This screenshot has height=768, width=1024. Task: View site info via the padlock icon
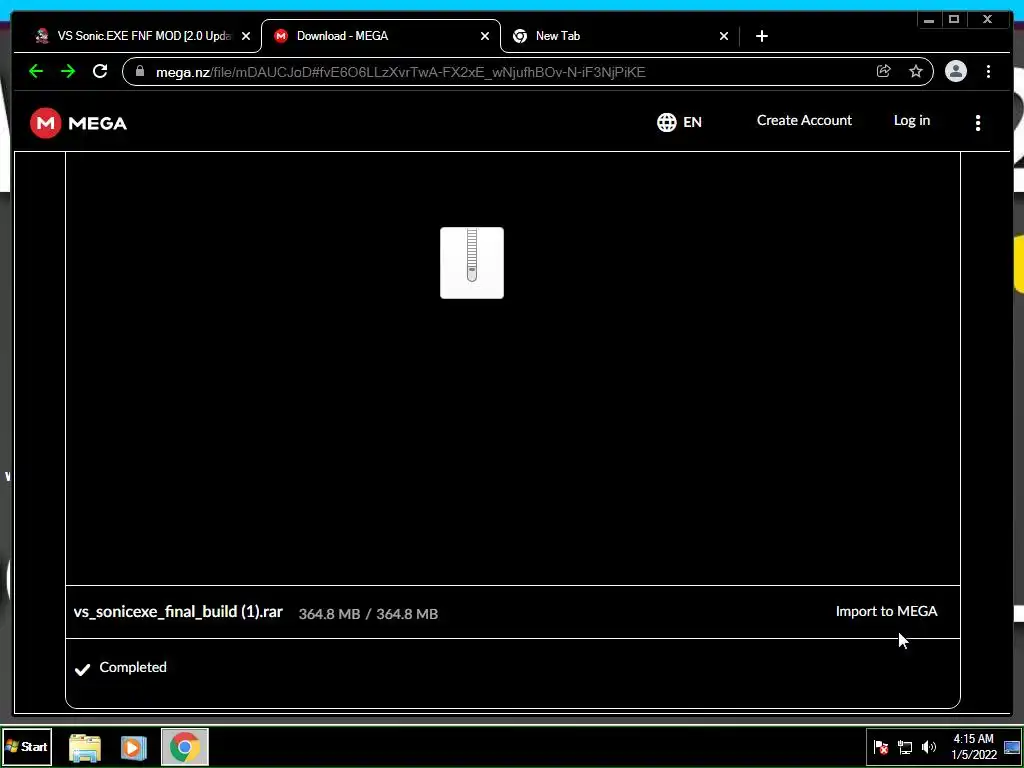(x=140, y=71)
